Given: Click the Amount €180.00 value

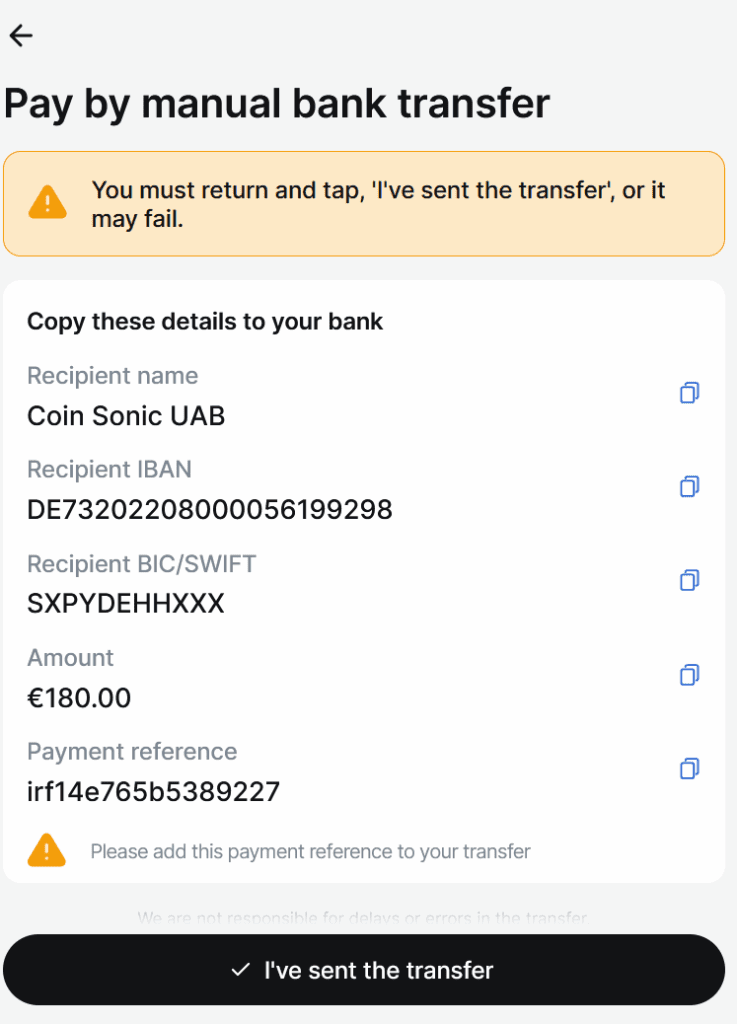Looking at the screenshot, I should [x=79, y=698].
